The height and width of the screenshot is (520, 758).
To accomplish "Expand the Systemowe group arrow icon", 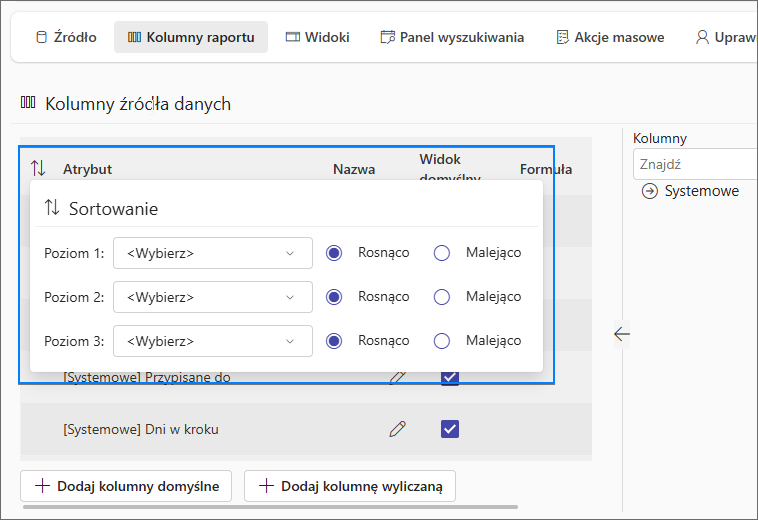I will (650, 191).
